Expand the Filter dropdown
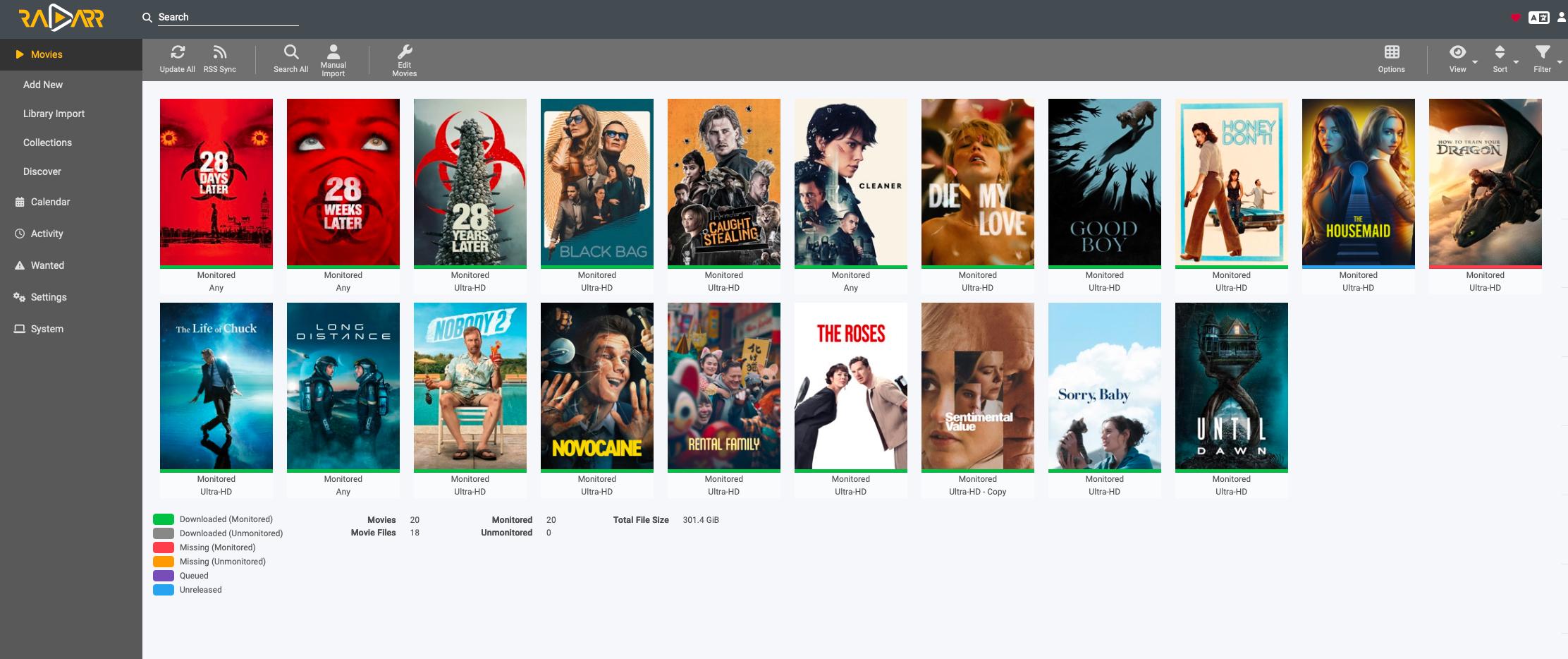This screenshot has height=659, width=1568. point(1542,53)
